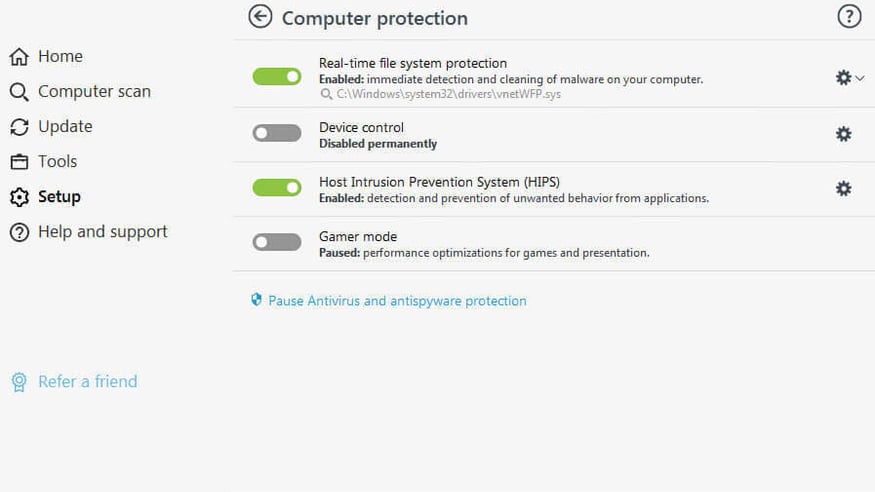Open Real-time file system protection gear settings
Image resolution: width=875 pixels, height=492 pixels.
843,77
